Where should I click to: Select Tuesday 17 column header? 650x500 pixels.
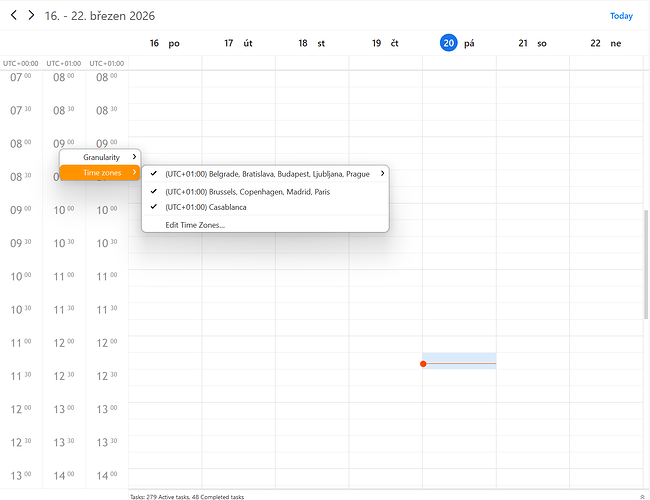[238, 43]
